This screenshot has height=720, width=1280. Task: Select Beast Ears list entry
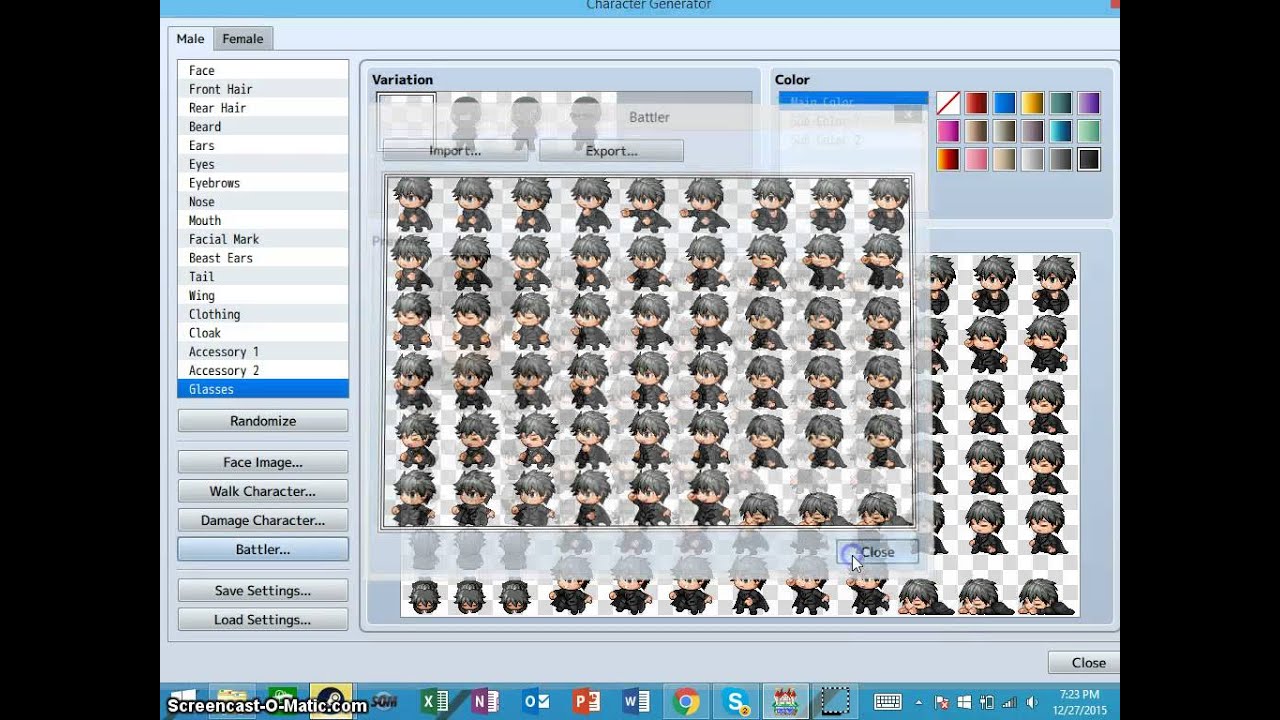pyautogui.click(x=263, y=258)
